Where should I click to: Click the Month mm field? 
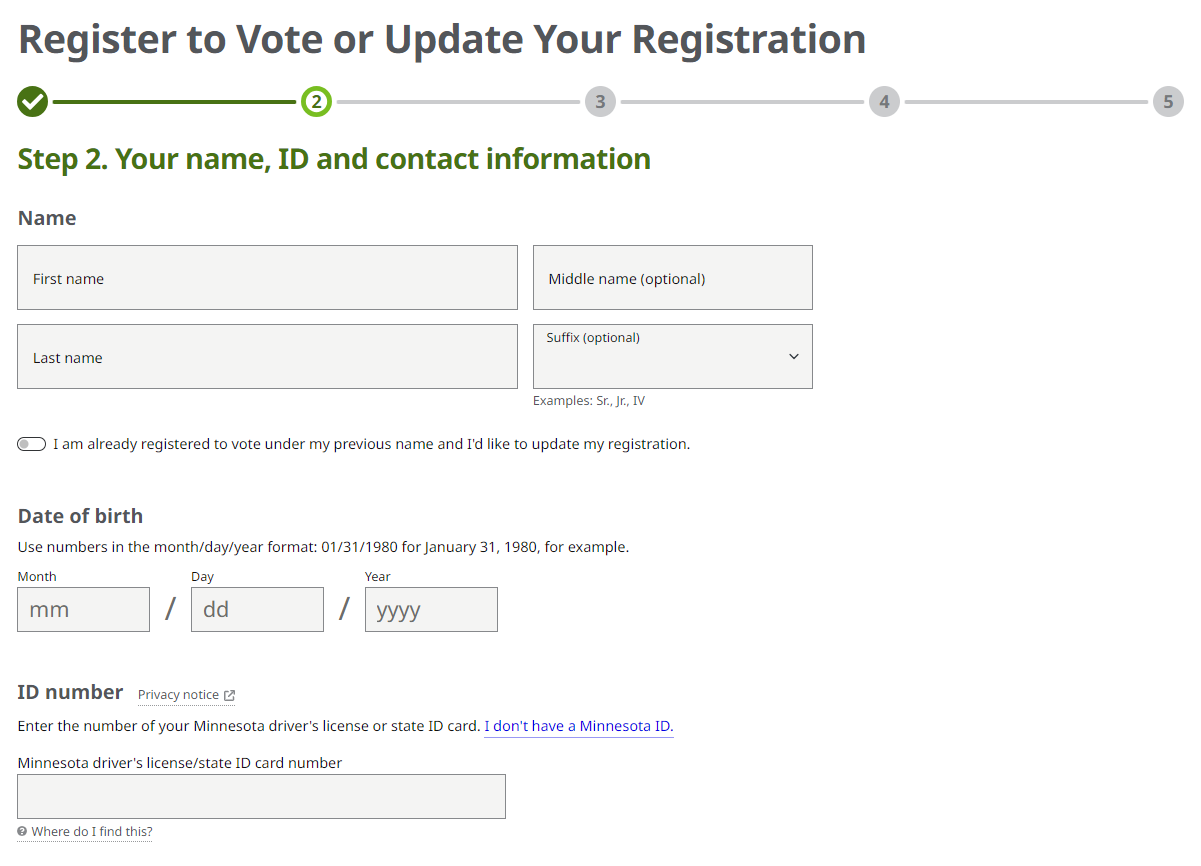coord(83,609)
